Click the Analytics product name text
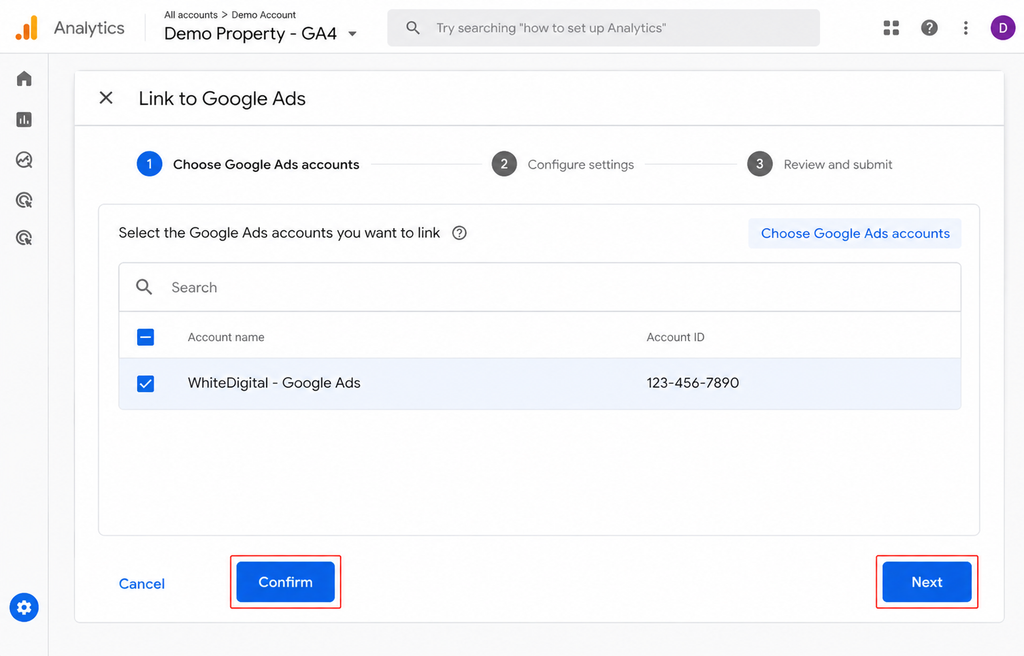The image size is (1024, 656). [x=89, y=28]
